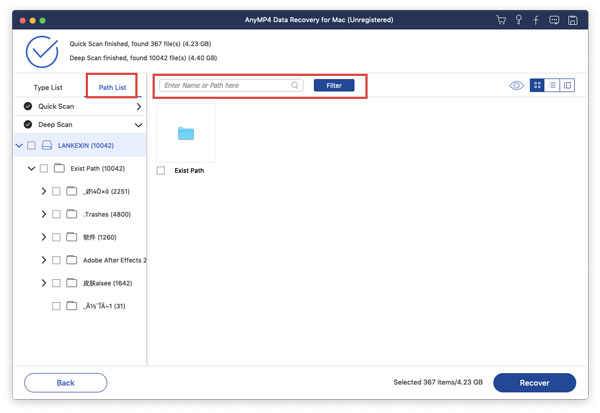The width and height of the screenshot is (600, 413).
Task: Click the Adobe After Effects folder icon
Action: tap(72, 260)
